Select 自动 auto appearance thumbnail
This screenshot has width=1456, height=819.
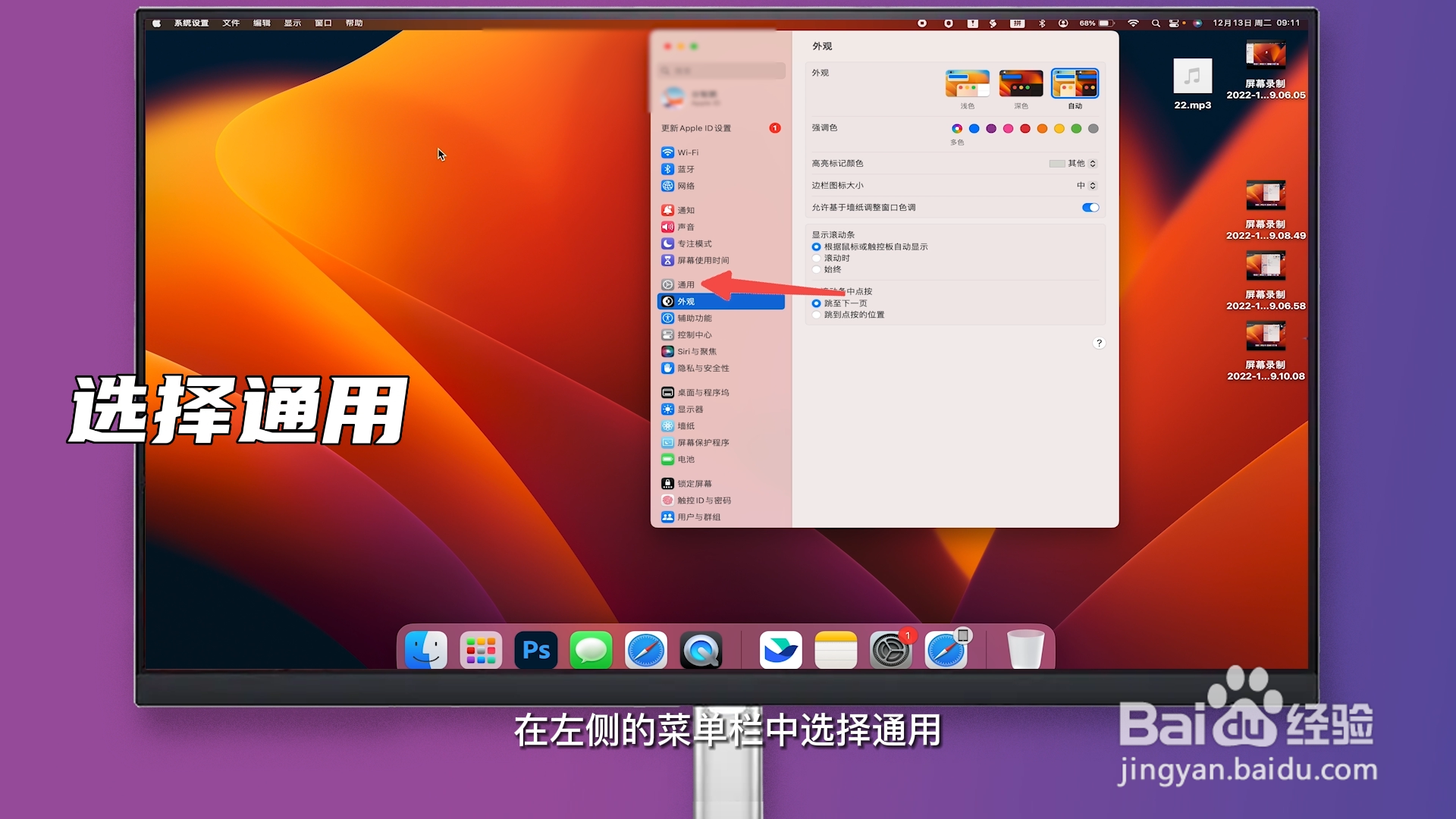(x=1075, y=83)
